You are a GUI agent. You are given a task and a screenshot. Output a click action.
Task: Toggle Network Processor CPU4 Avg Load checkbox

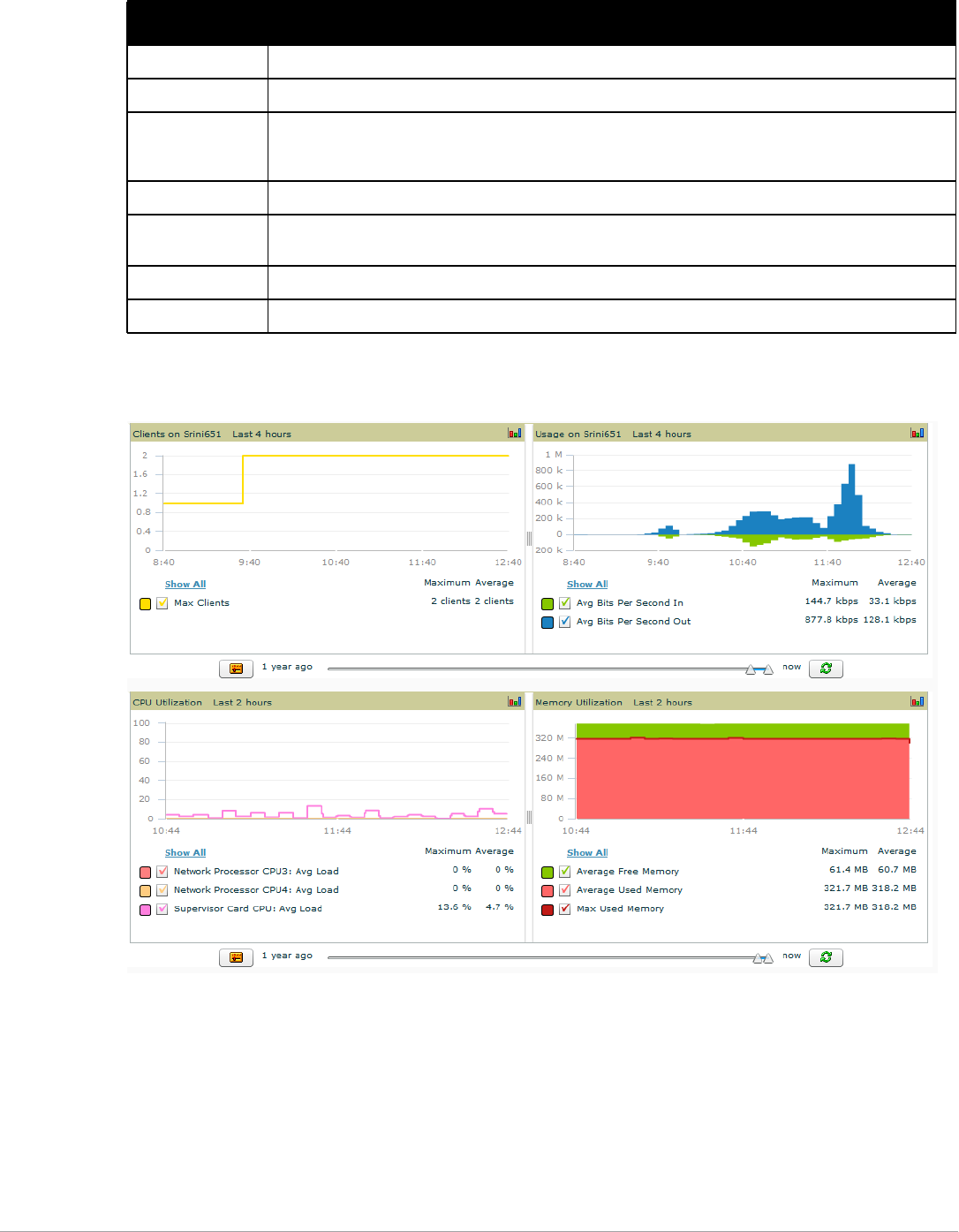click(x=162, y=890)
